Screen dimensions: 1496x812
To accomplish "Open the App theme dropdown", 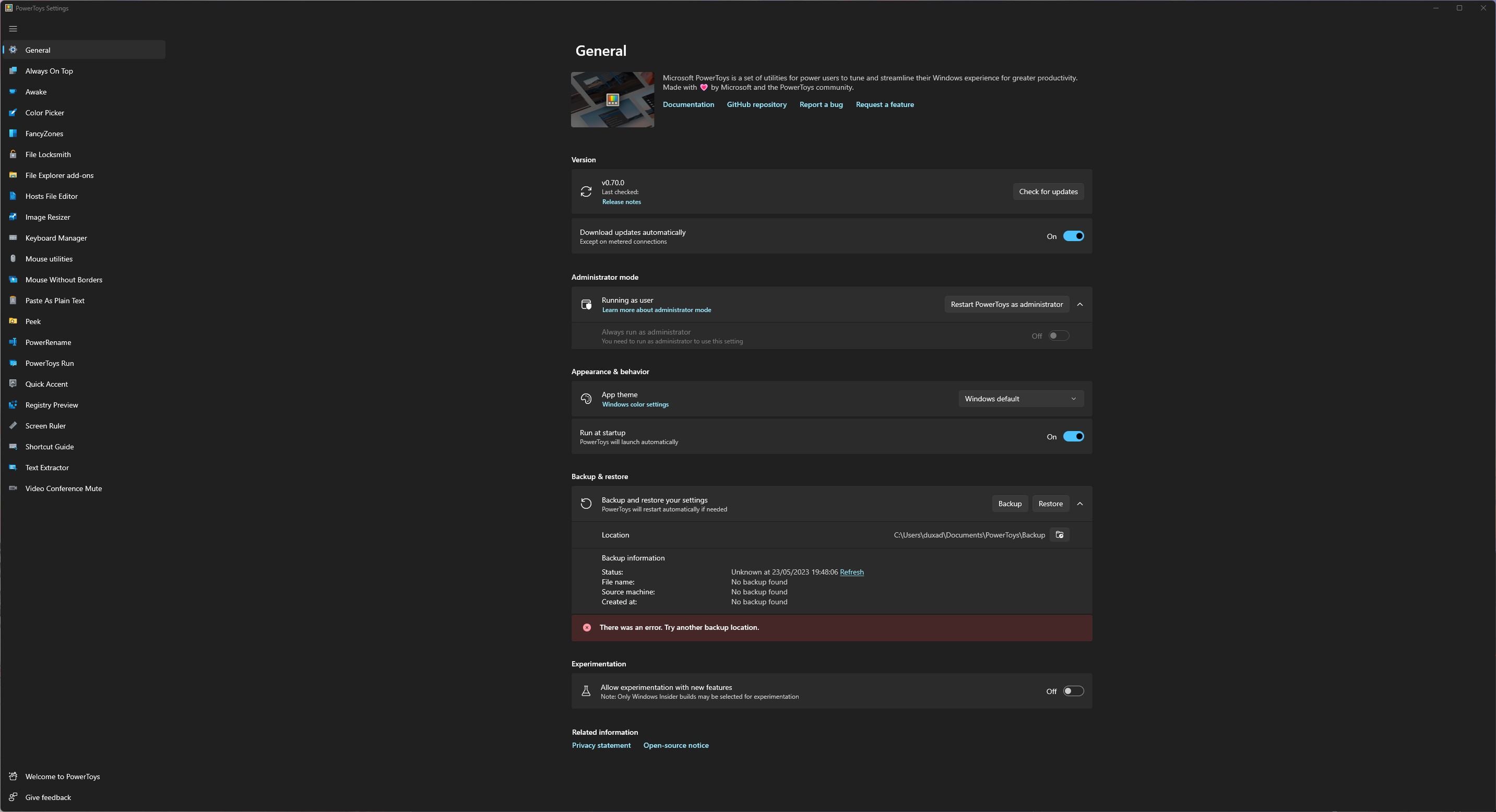I will (x=1020, y=399).
